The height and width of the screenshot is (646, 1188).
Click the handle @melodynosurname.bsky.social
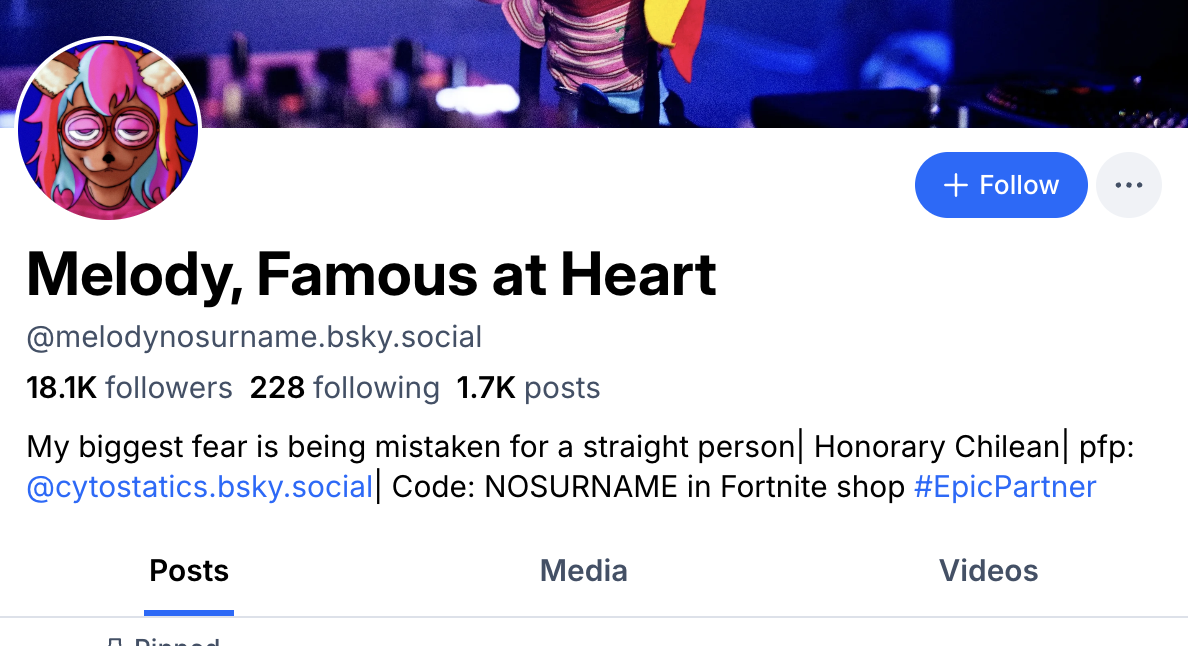(x=254, y=337)
